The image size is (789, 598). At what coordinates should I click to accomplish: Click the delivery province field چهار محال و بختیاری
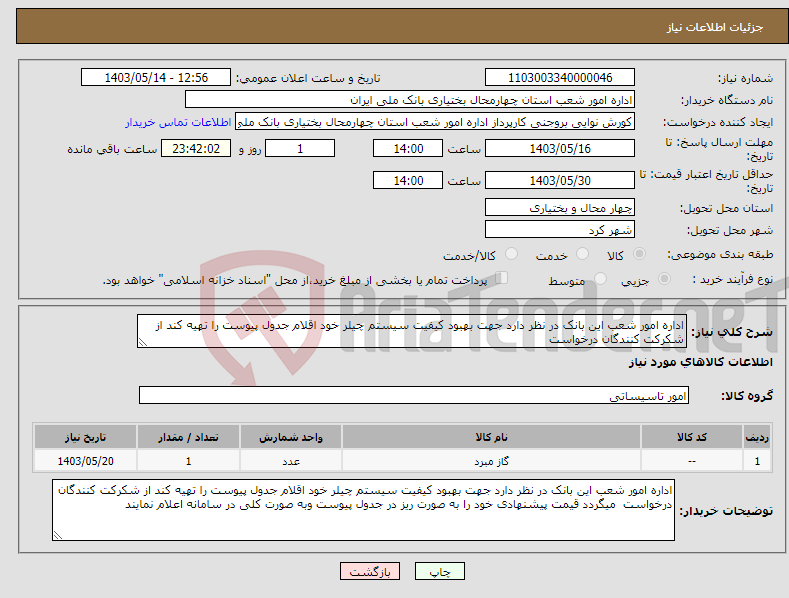560,207
